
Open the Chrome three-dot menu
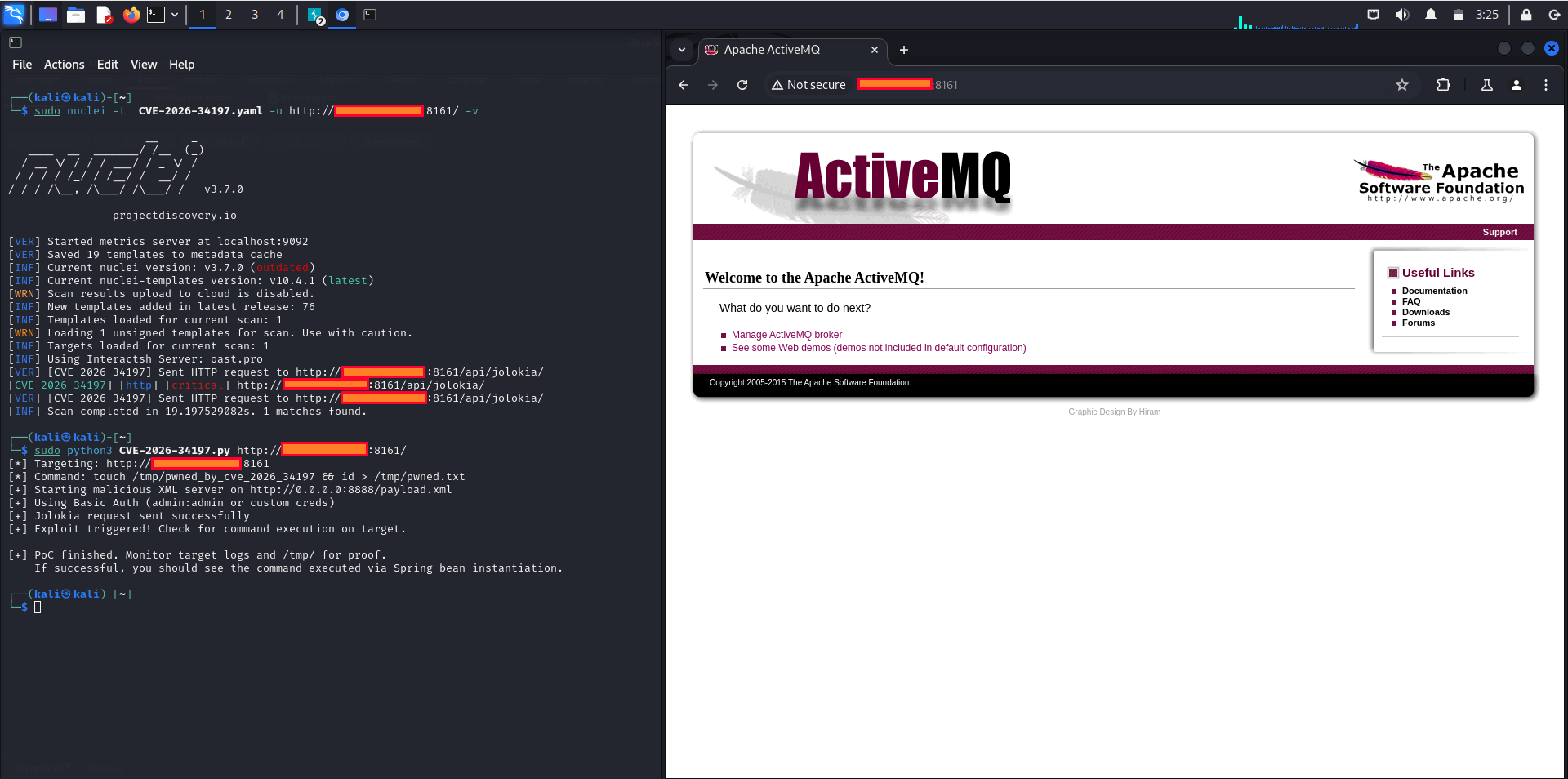(x=1546, y=85)
